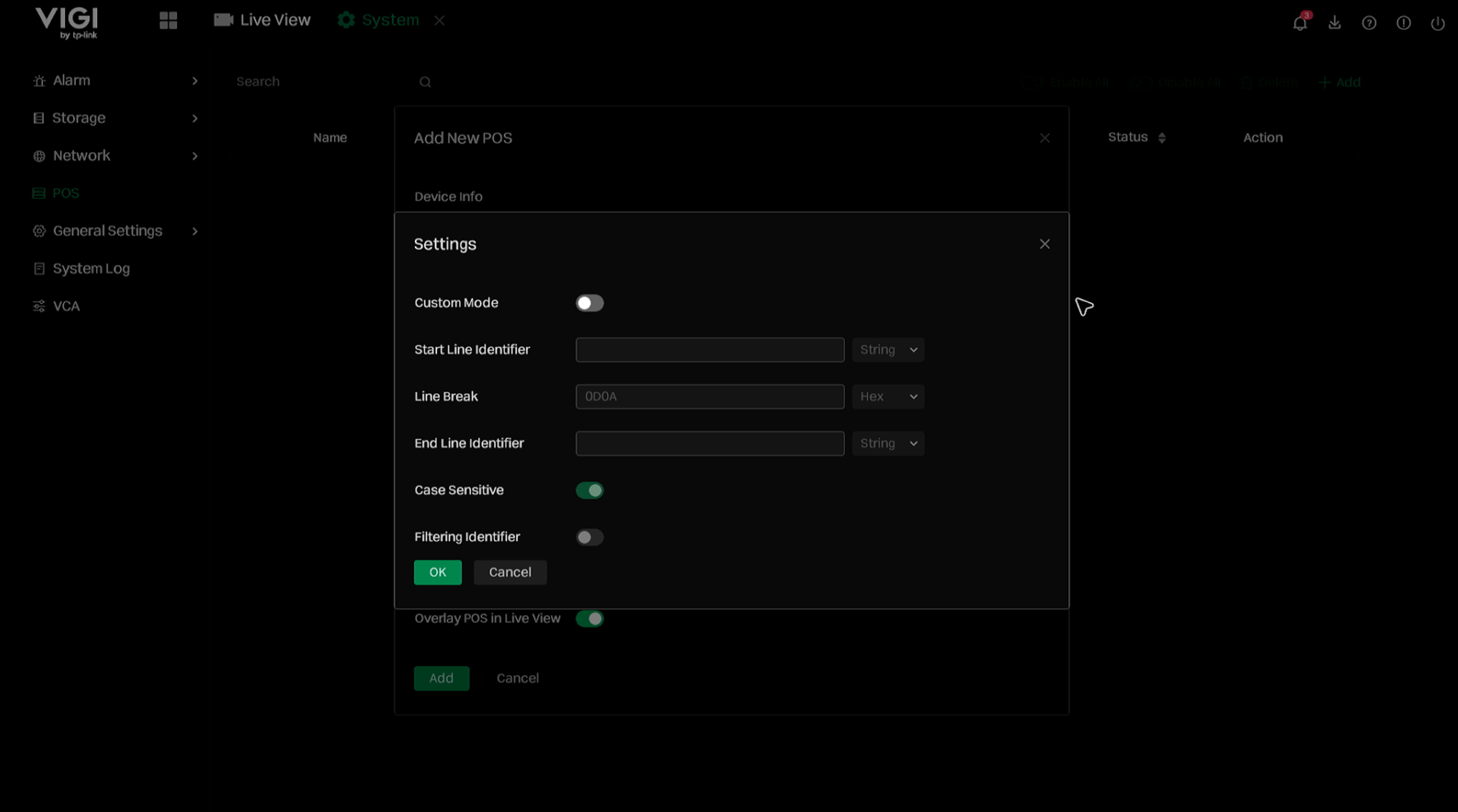Click the Action column header
This screenshot has height=812, width=1458.
[1262, 138]
